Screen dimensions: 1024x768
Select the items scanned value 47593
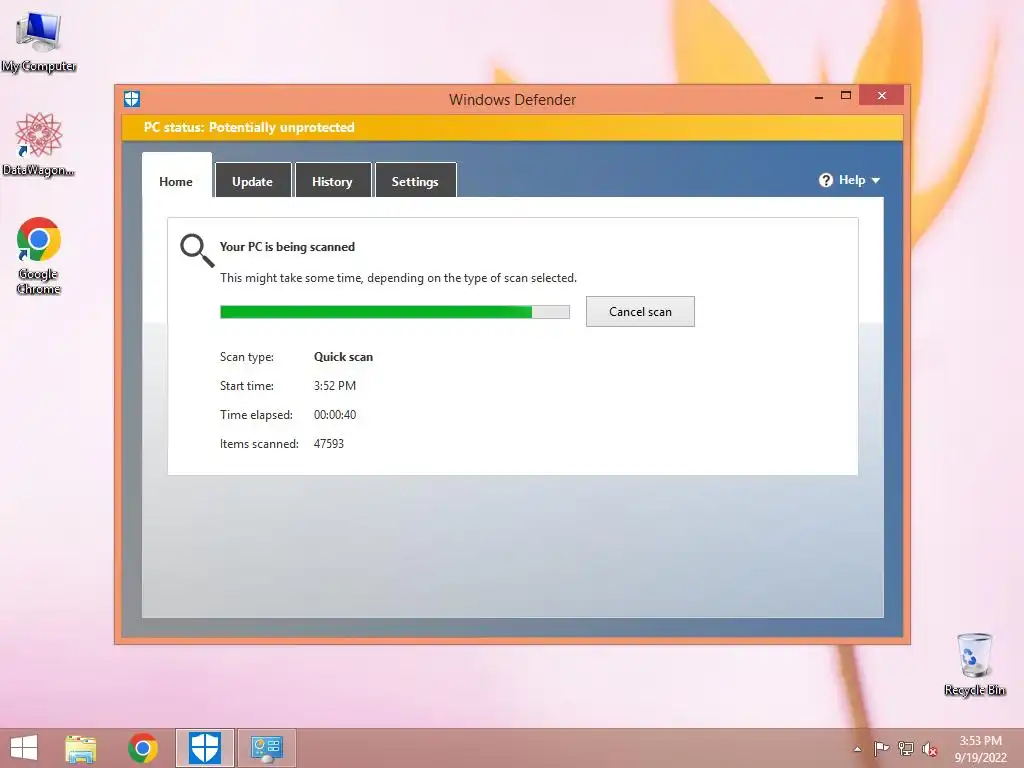pyautogui.click(x=328, y=443)
